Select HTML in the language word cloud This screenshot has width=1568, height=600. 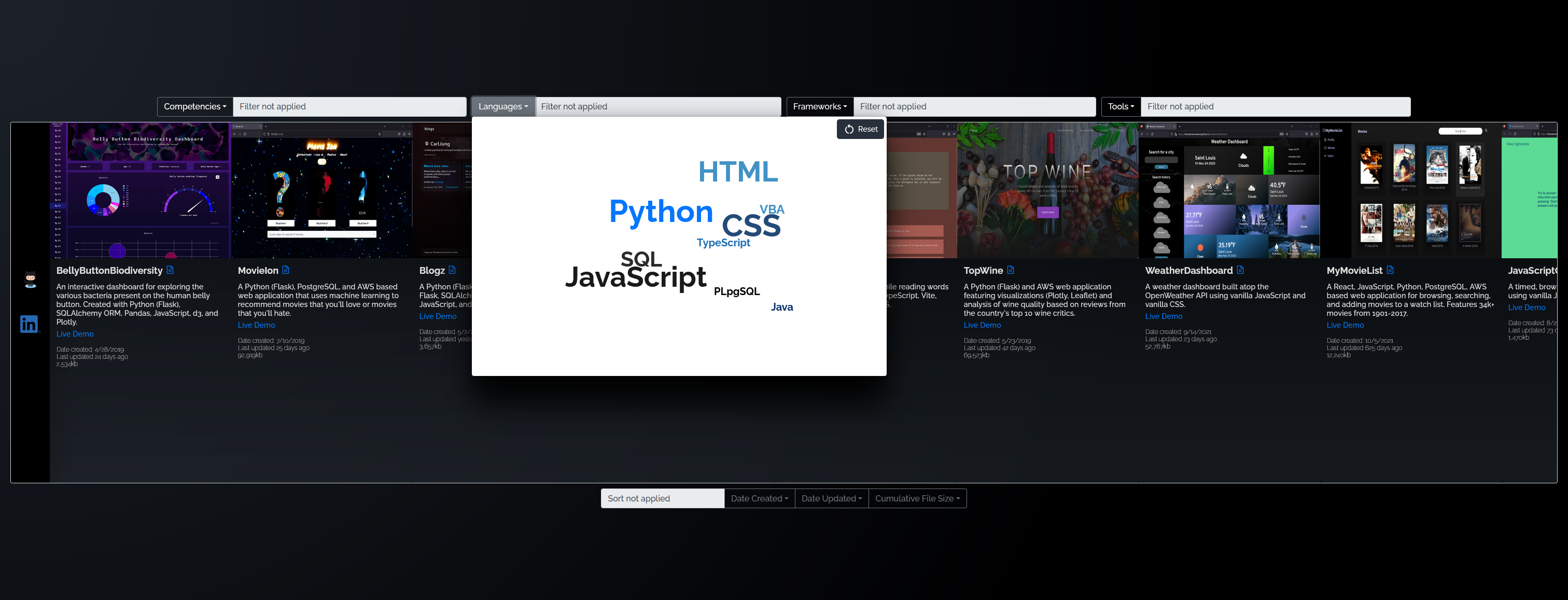(x=738, y=172)
